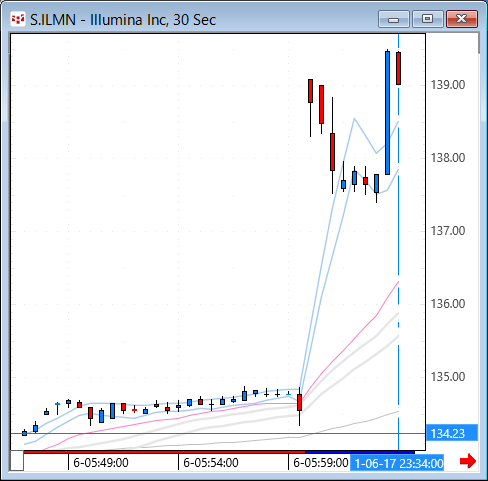Viewport: 488px width, 481px height.
Task: Click the 134.23 price cursor label
Action: tap(452, 434)
